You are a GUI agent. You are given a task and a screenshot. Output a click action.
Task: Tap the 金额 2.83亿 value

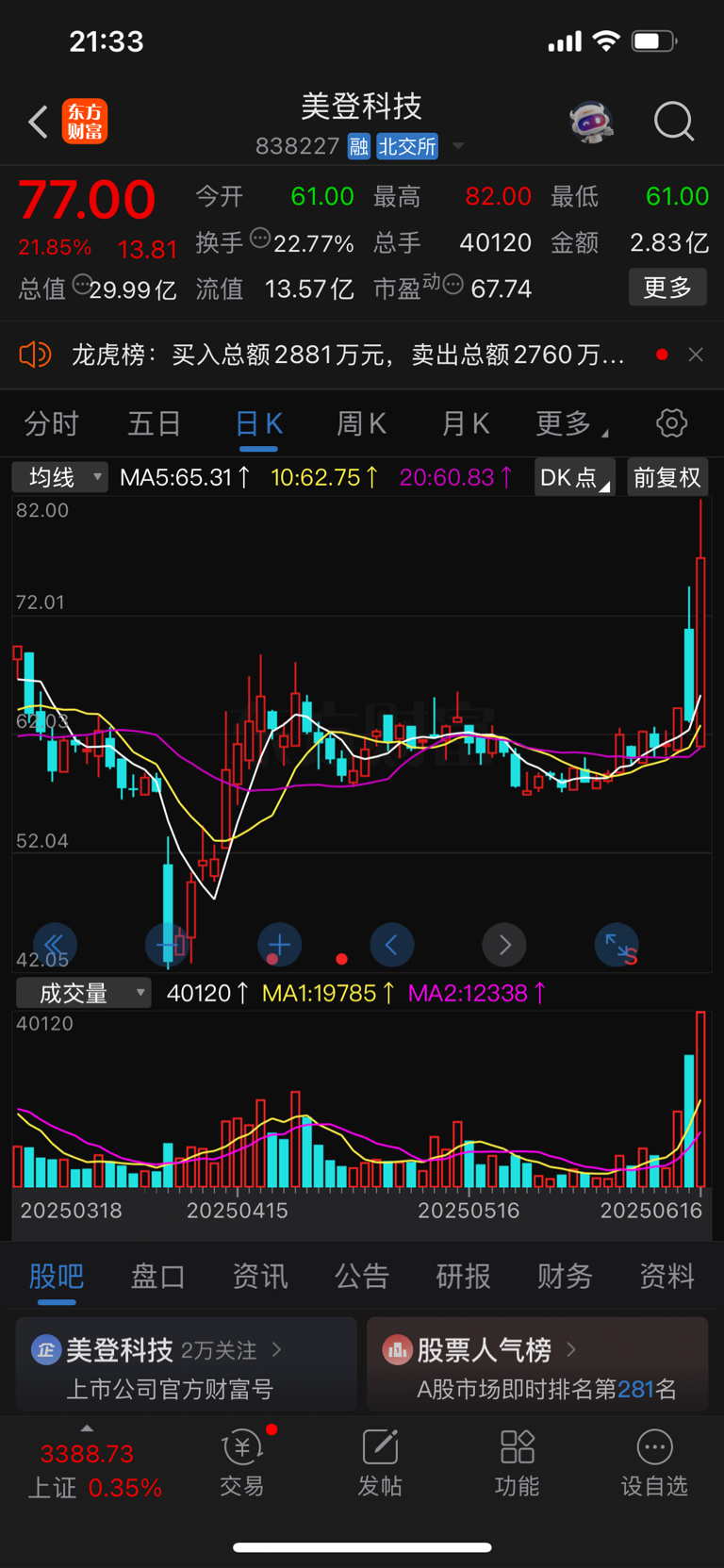tap(669, 243)
